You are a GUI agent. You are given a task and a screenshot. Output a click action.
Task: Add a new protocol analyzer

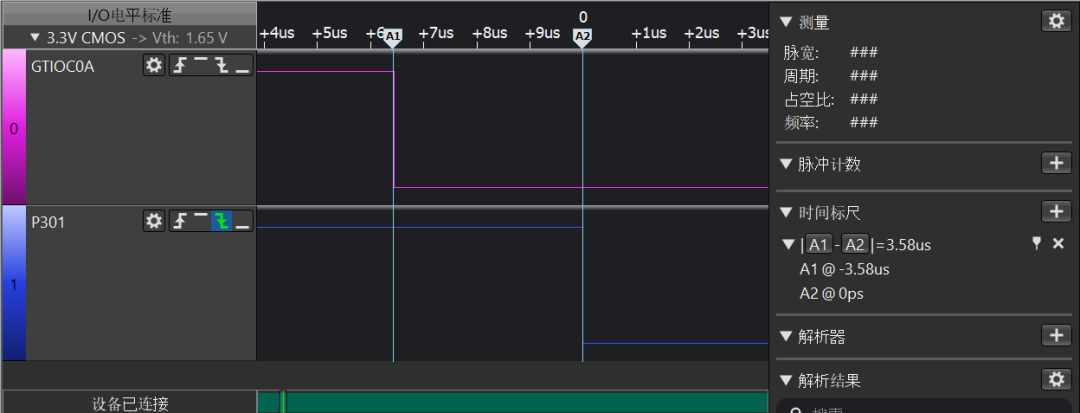(x=1056, y=335)
